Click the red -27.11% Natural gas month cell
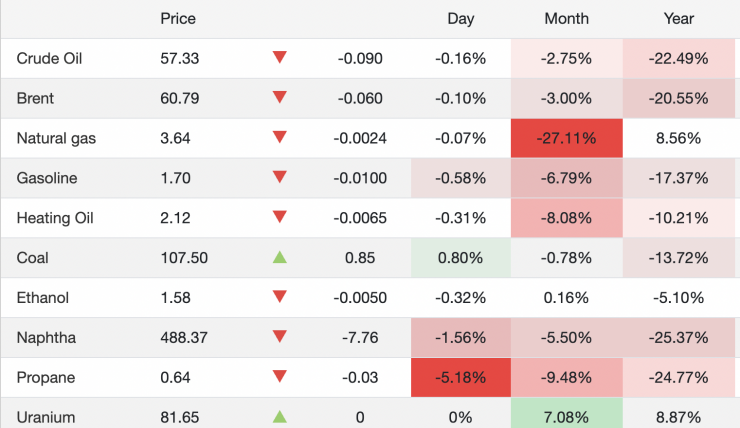 pyautogui.click(x=567, y=138)
